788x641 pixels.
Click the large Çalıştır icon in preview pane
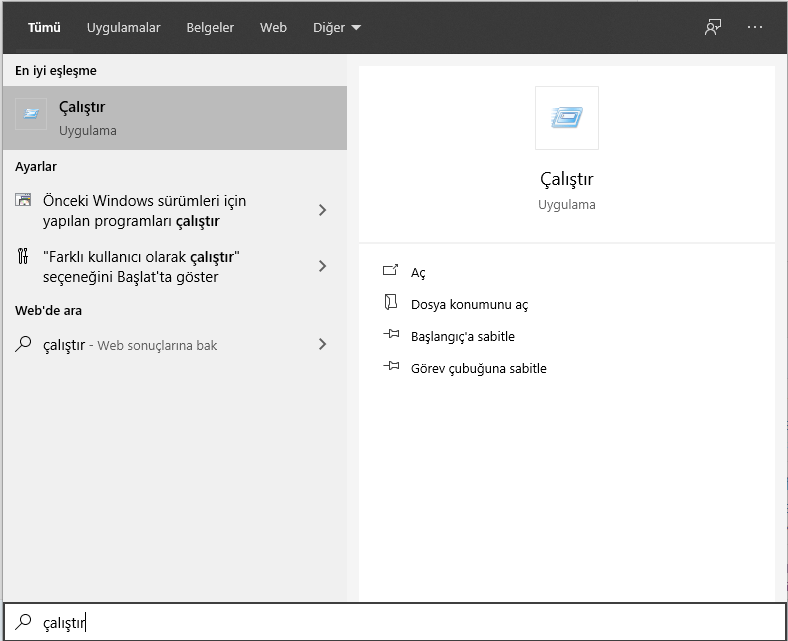[567, 118]
